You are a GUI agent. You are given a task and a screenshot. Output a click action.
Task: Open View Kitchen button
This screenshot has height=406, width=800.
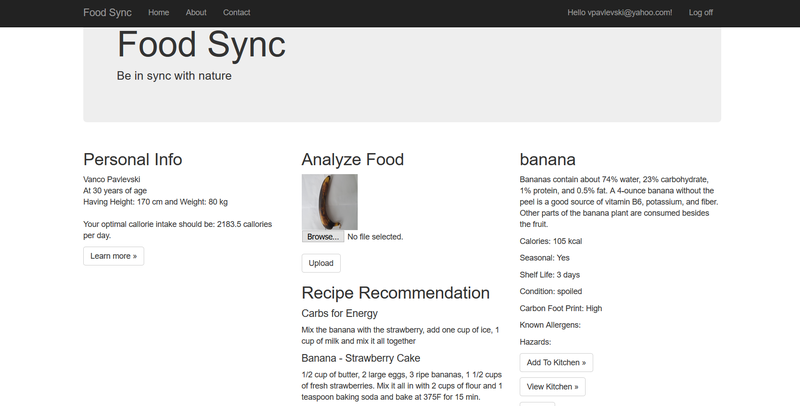point(552,386)
